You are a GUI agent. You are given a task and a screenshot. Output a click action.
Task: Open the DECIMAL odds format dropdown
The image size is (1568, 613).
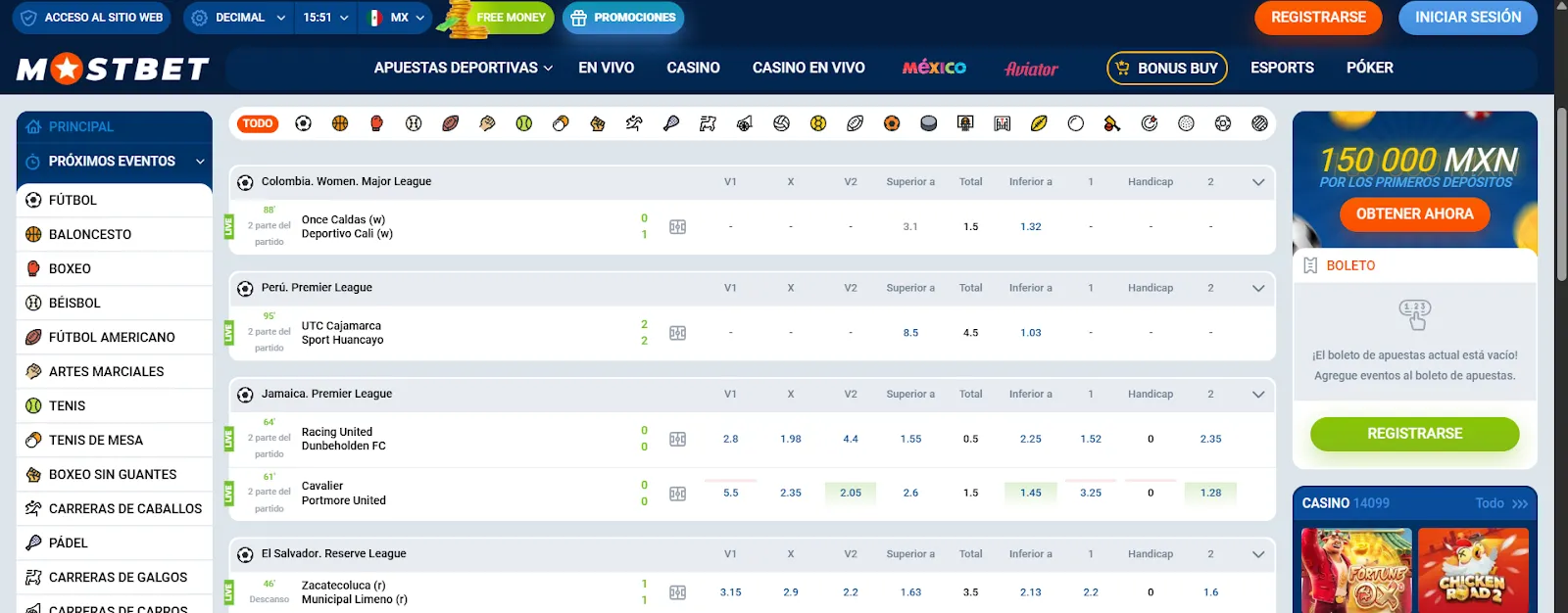click(x=239, y=18)
